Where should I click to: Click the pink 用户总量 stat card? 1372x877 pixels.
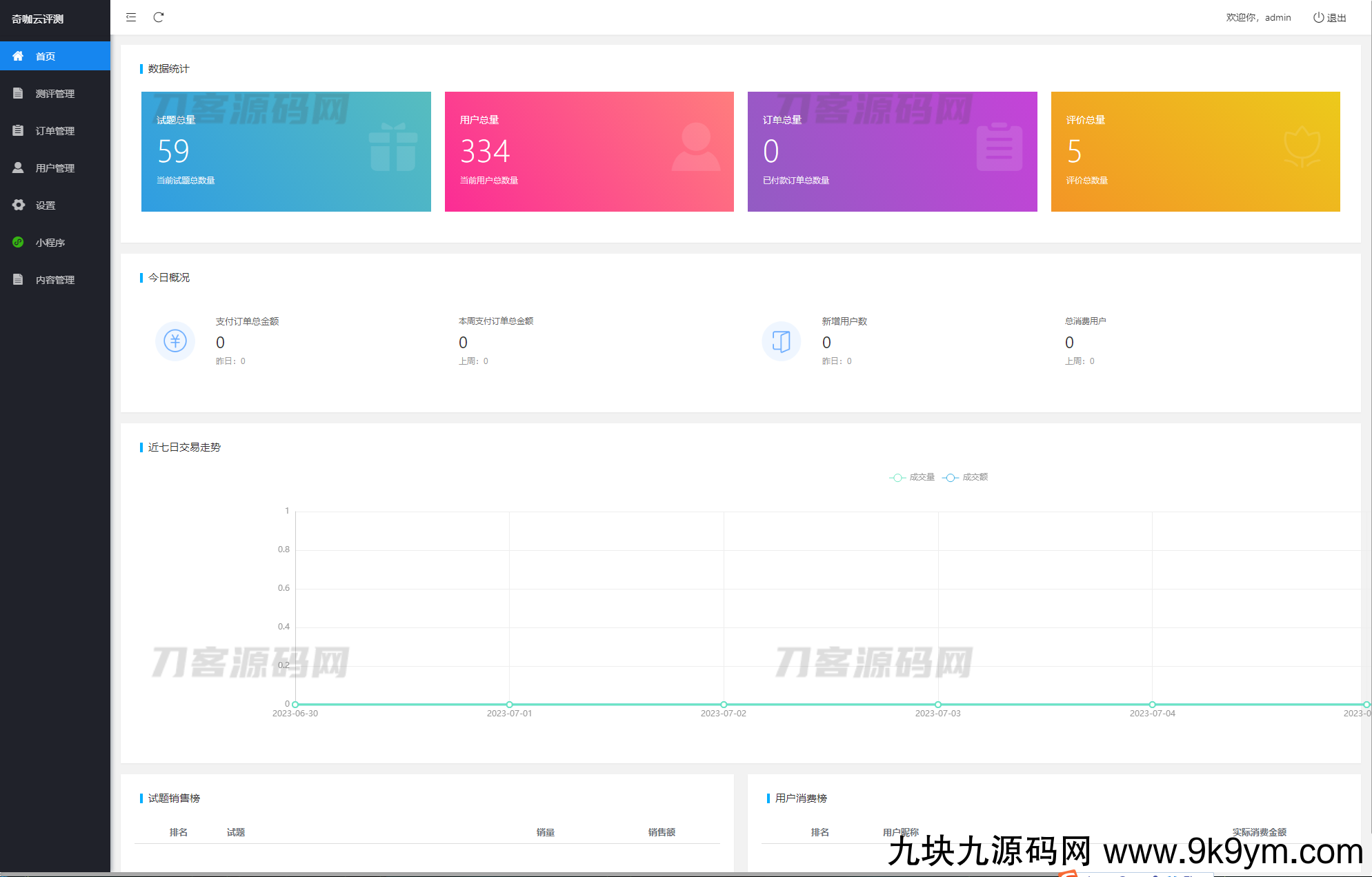pyautogui.click(x=589, y=152)
